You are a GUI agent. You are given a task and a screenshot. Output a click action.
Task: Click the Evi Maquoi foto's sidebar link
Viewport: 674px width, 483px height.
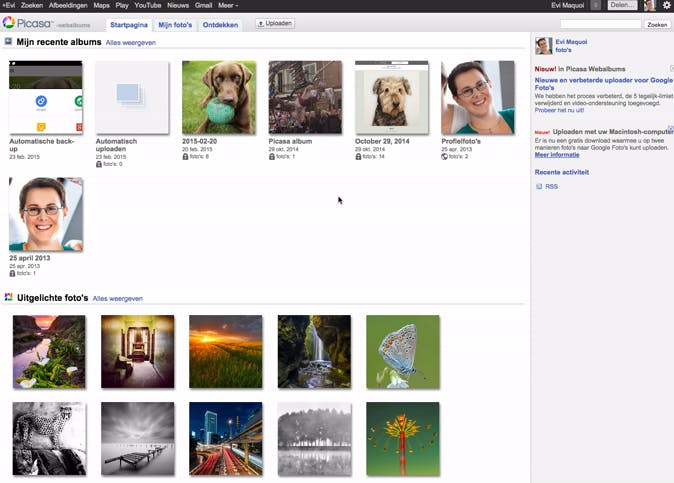[571, 46]
